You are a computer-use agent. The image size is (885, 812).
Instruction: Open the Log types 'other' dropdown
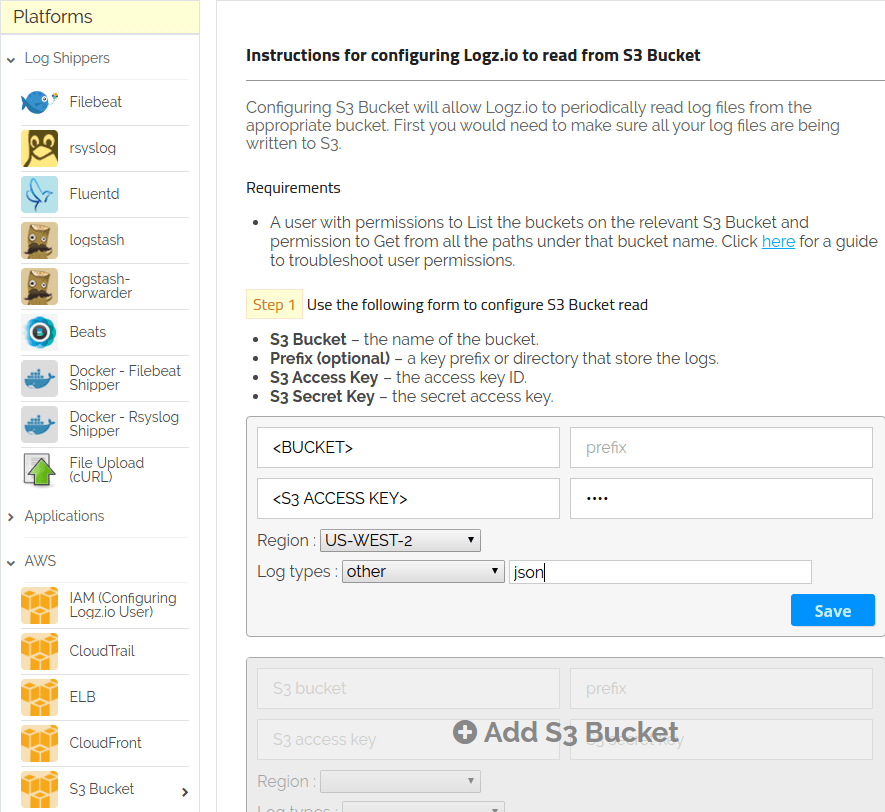click(x=423, y=572)
